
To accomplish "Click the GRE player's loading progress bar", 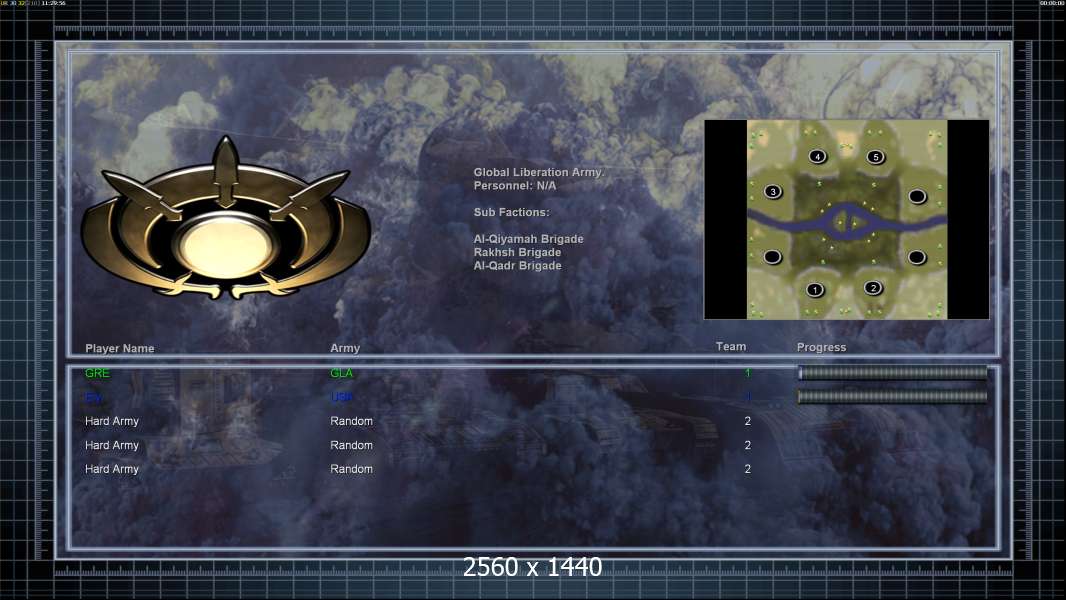I will click(x=893, y=372).
